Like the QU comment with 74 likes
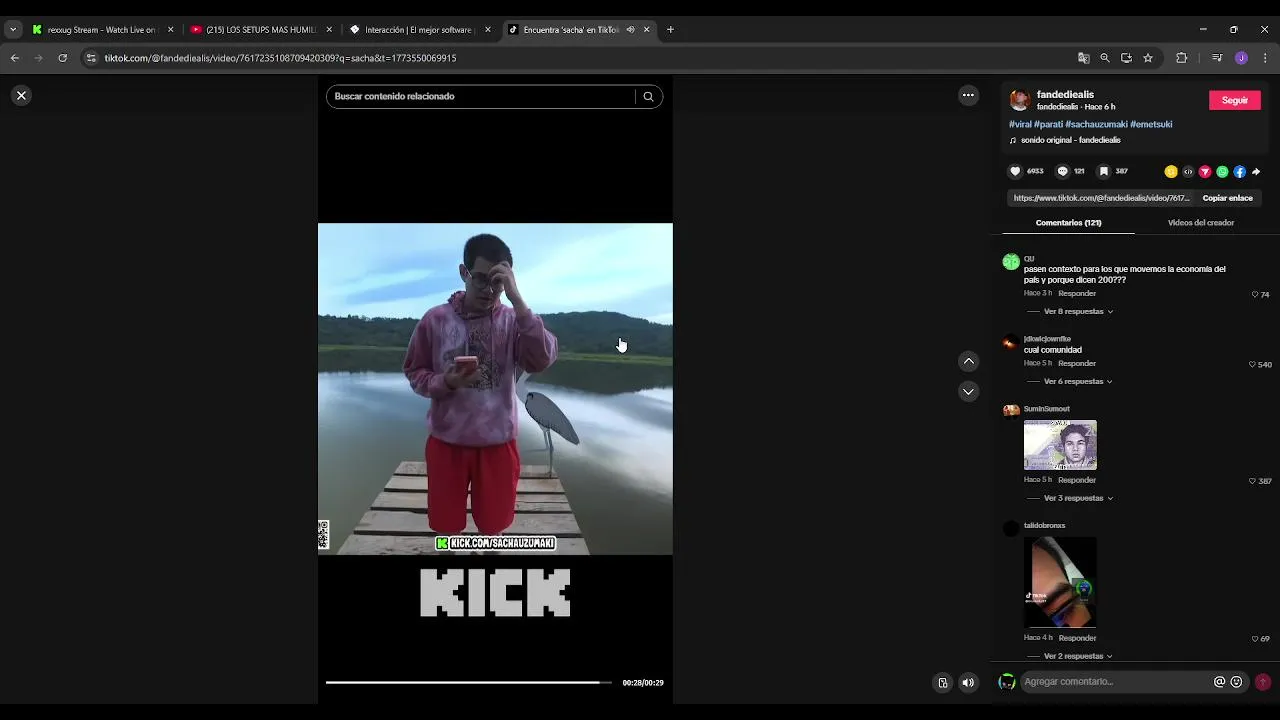 [x=1255, y=295]
